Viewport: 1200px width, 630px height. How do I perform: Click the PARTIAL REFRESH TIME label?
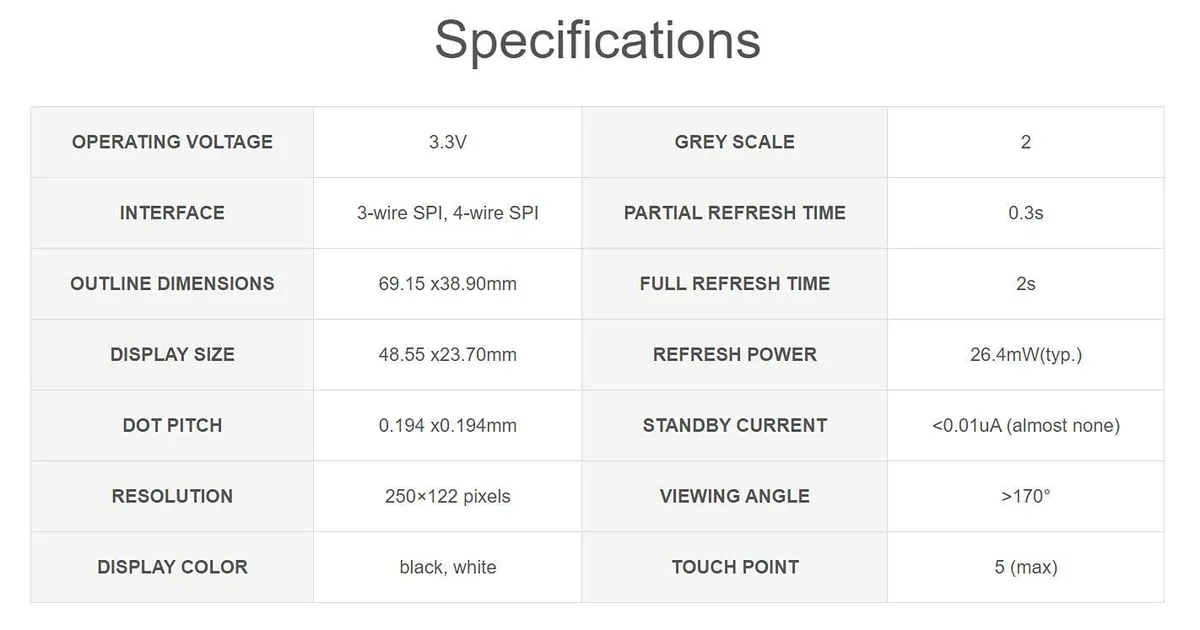[x=735, y=213]
